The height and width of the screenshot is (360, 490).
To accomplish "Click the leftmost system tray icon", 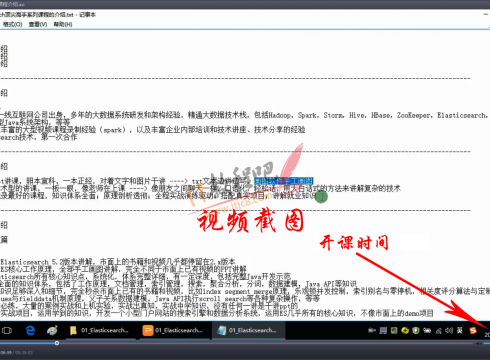I will [x=372, y=330].
